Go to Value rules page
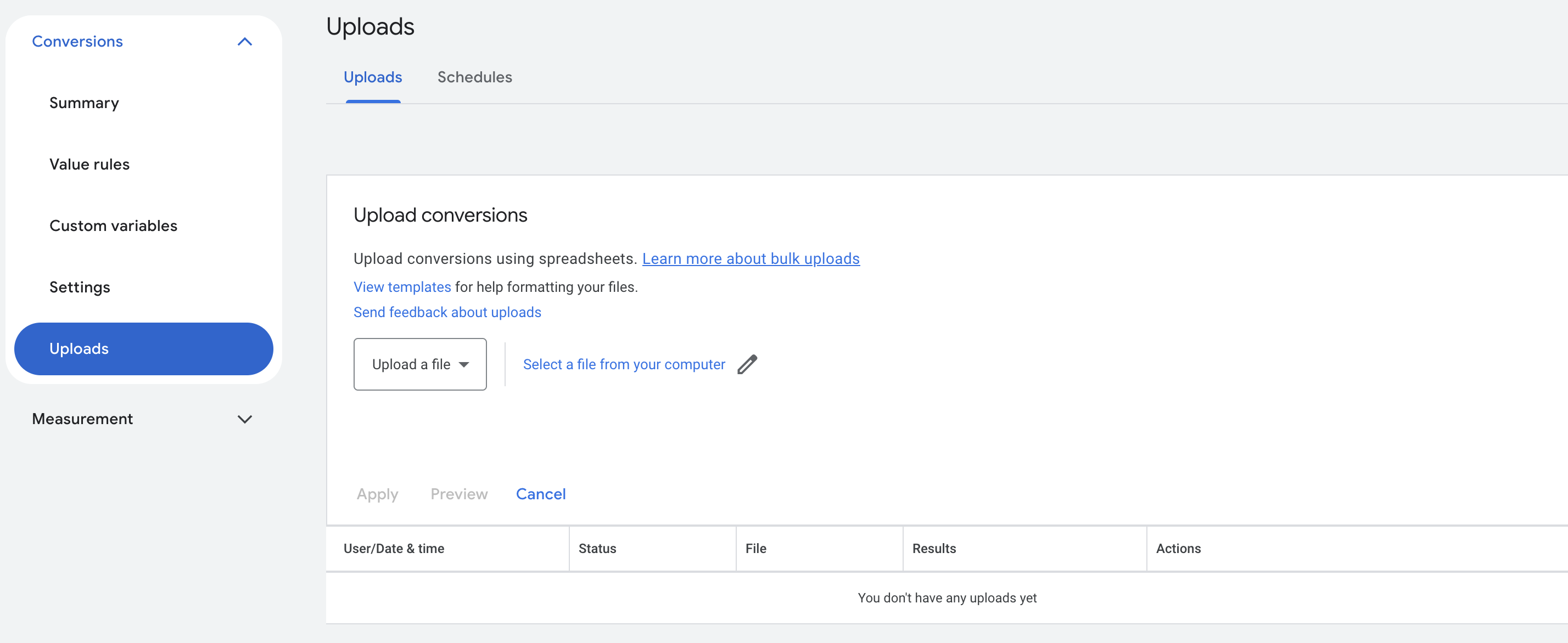The width and height of the screenshot is (1568, 643). tap(89, 164)
